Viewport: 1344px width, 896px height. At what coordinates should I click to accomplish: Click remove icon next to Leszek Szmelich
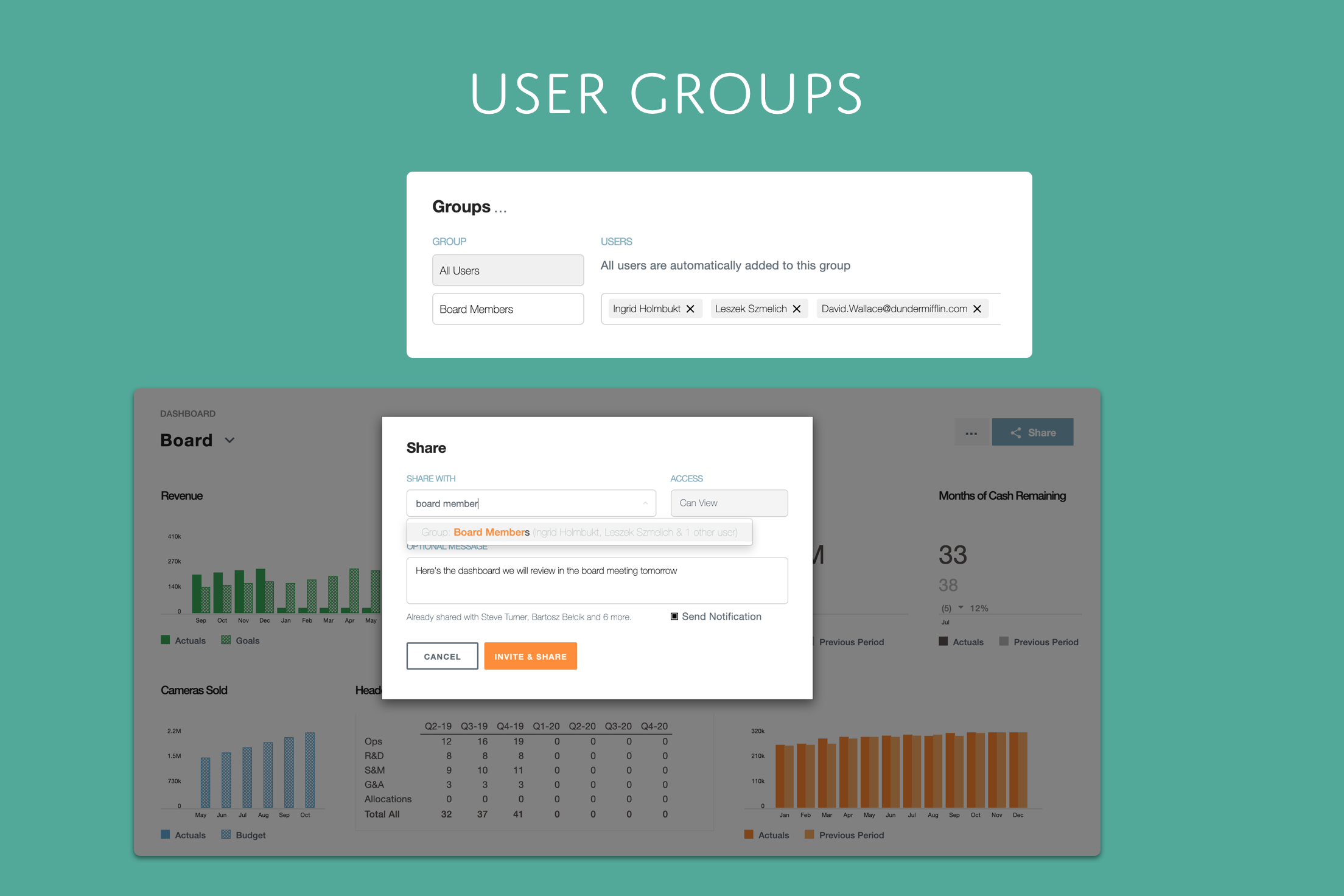click(x=796, y=309)
